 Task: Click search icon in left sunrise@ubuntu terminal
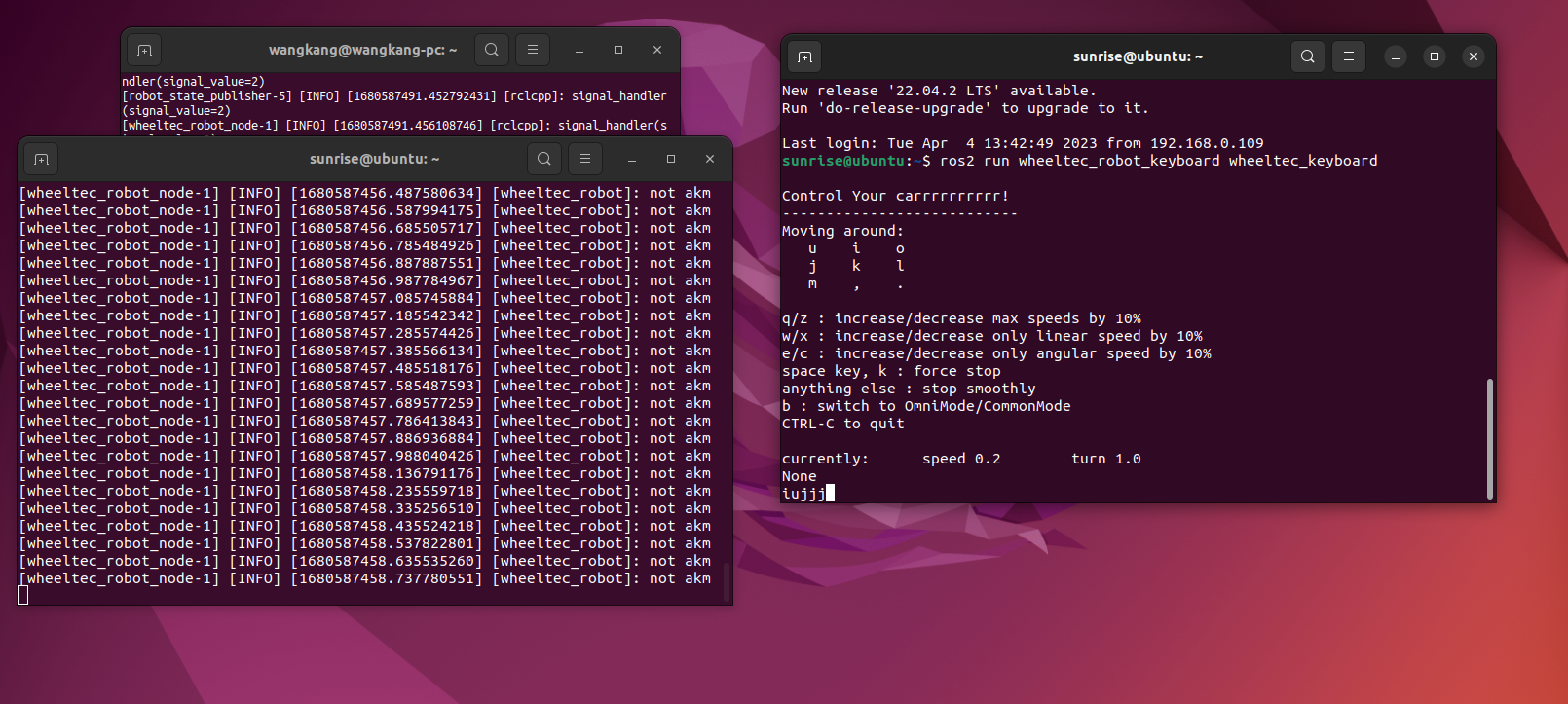pyautogui.click(x=544, y=159)
